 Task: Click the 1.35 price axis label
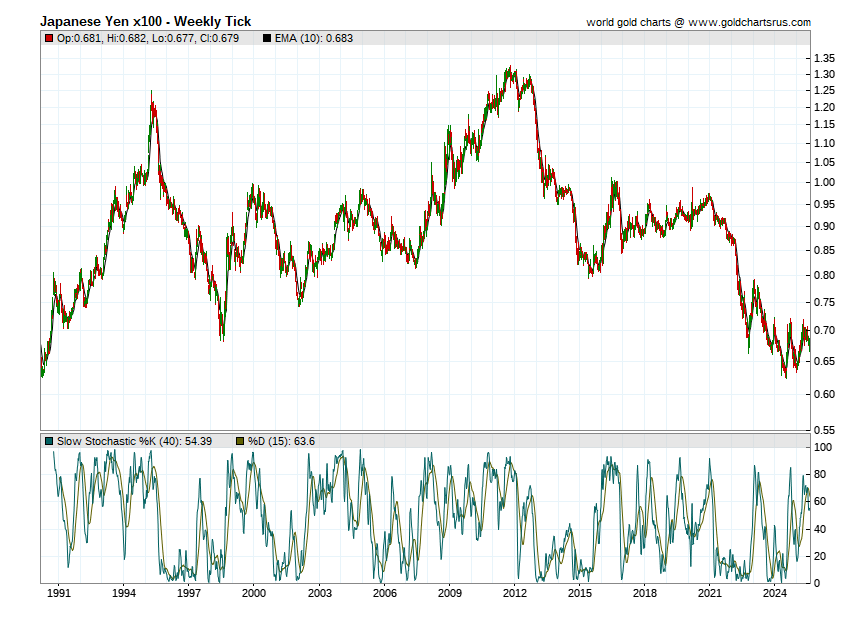[824, 59]
